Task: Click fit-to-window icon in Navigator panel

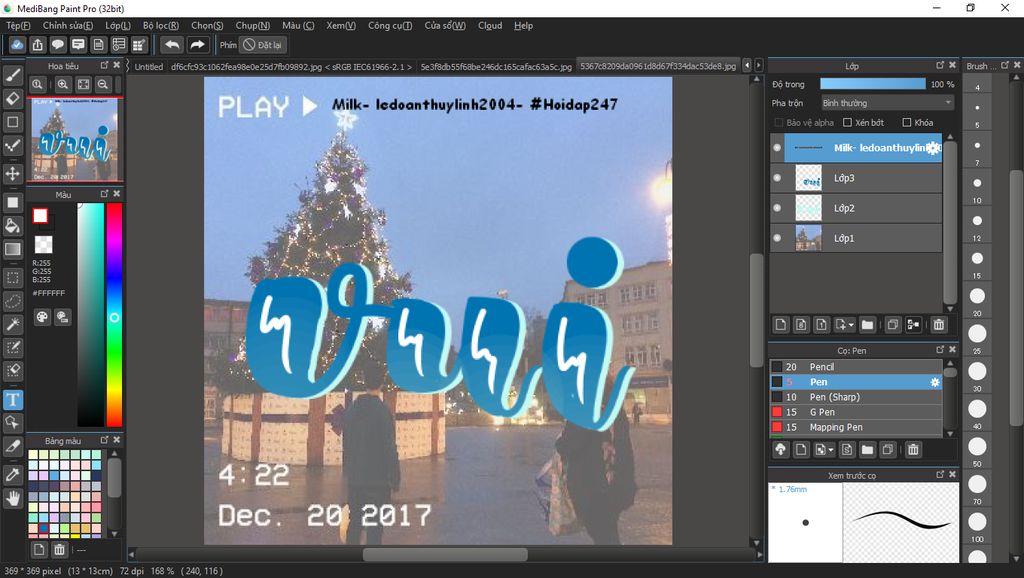Action: [x=83, y=84]
